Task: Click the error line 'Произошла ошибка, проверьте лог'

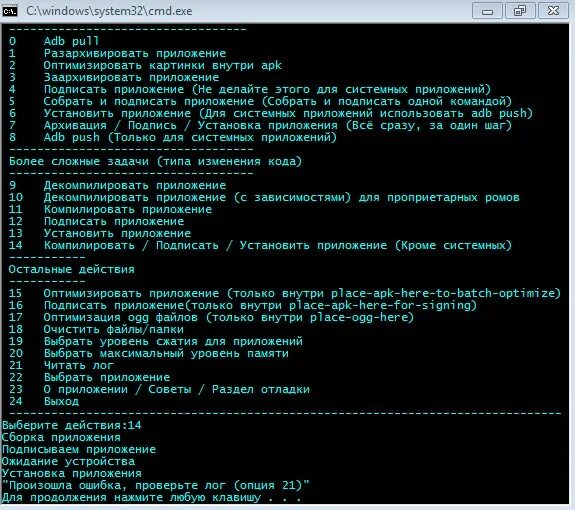Action: pyautogui.click(x=156, y=485)
